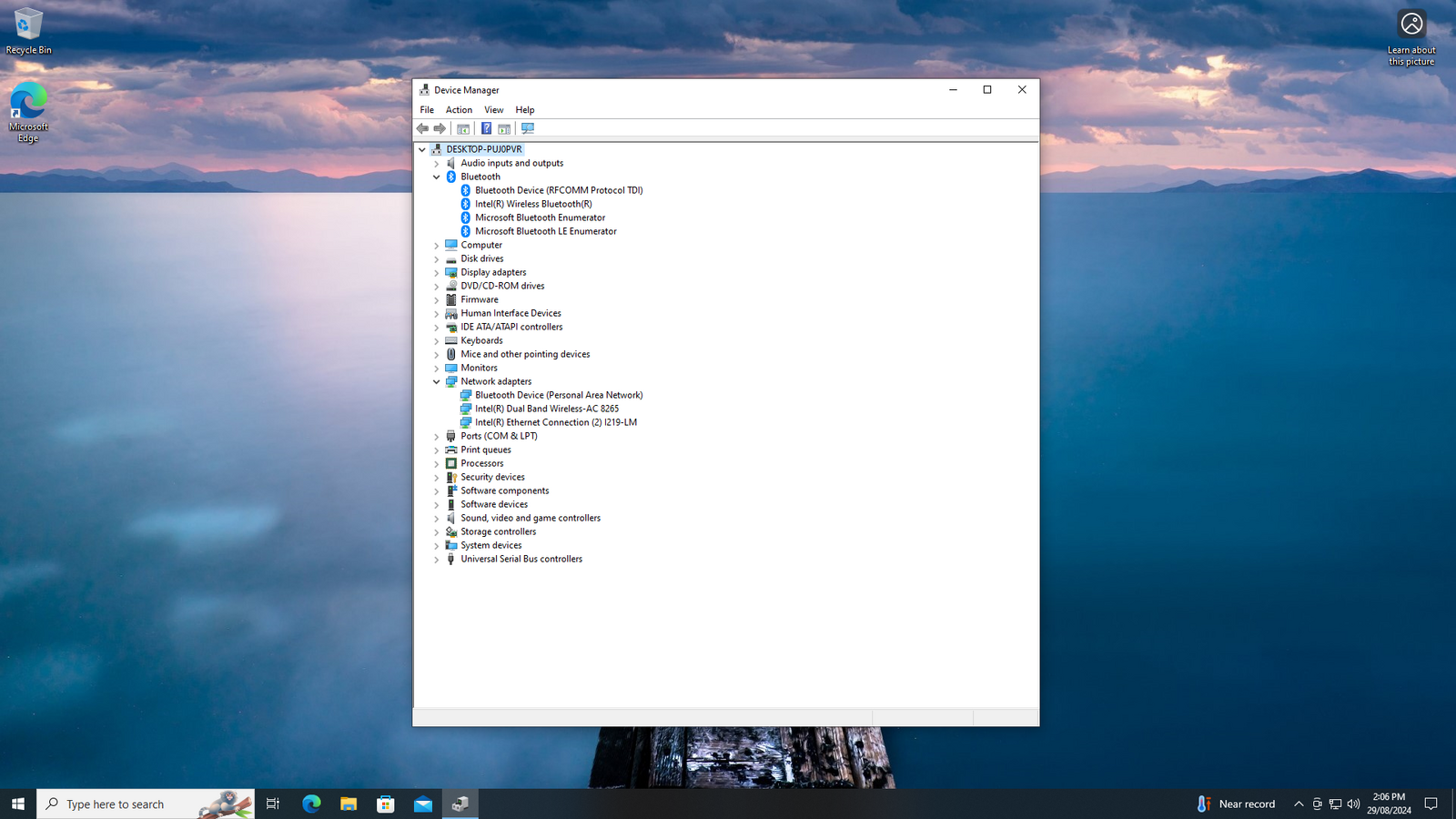Open the File menu

click(x=427, y=110)
